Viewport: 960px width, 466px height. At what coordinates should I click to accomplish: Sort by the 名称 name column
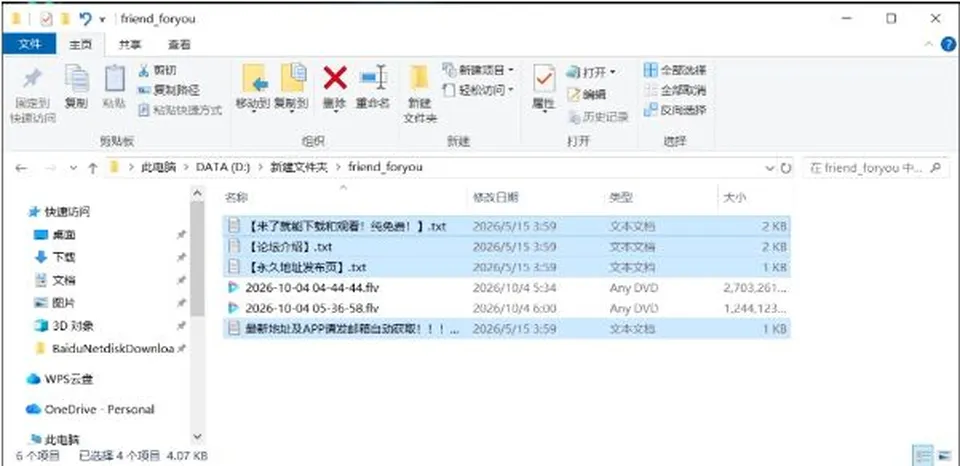tap(237, 197)
